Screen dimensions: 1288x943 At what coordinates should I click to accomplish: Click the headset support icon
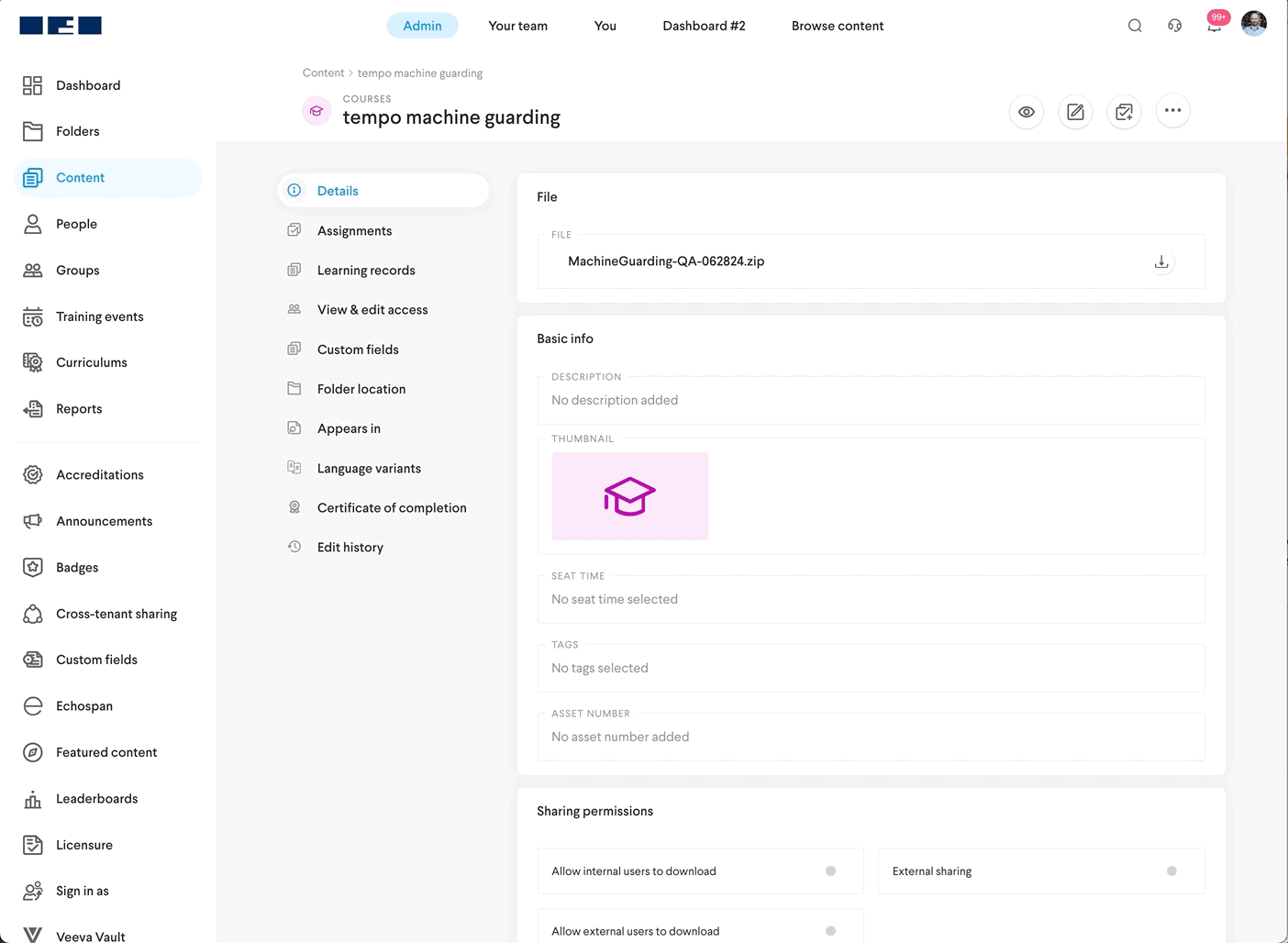click(1174, 26)
